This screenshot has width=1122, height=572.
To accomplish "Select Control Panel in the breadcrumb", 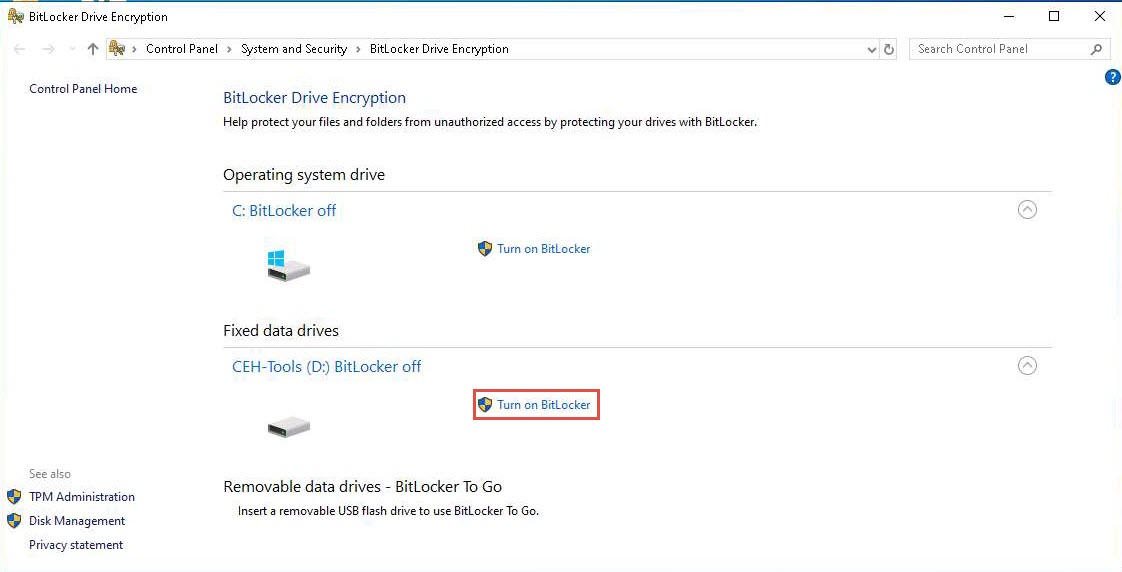I will tap(182, 49).
